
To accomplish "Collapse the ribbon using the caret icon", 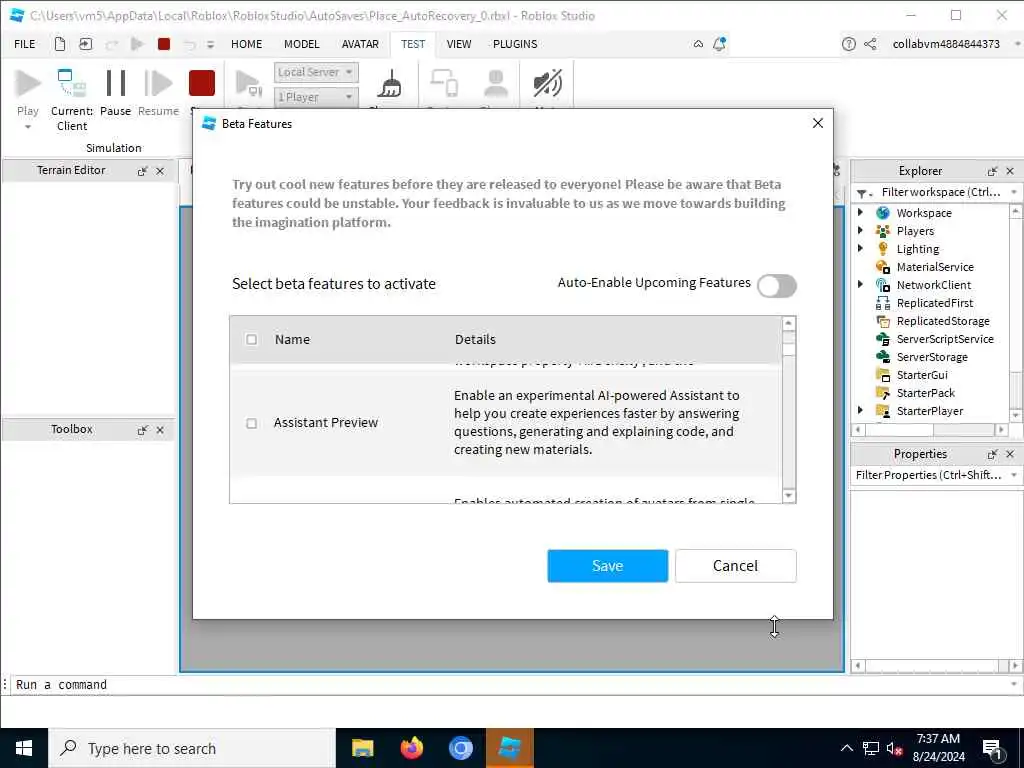I will (x=698, y=44).
